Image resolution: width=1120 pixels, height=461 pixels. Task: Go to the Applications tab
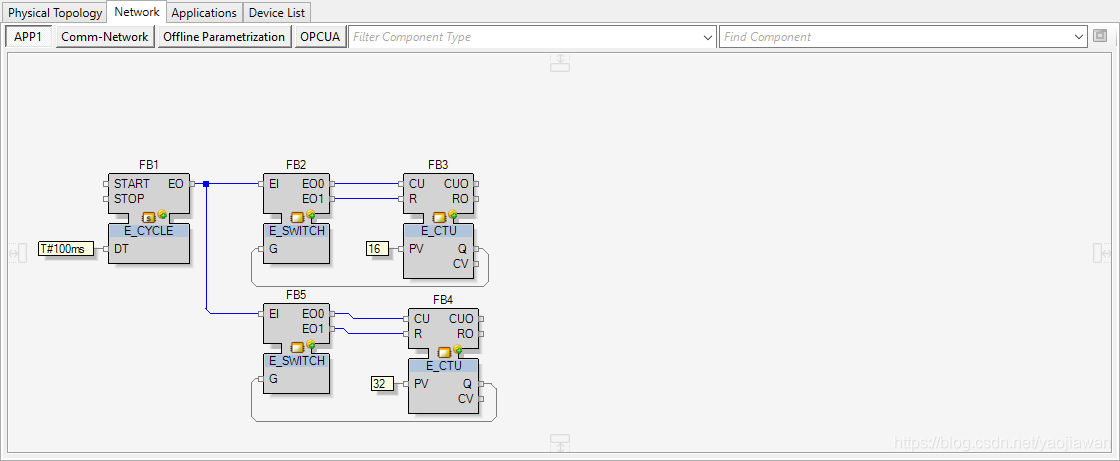(204, 13)
